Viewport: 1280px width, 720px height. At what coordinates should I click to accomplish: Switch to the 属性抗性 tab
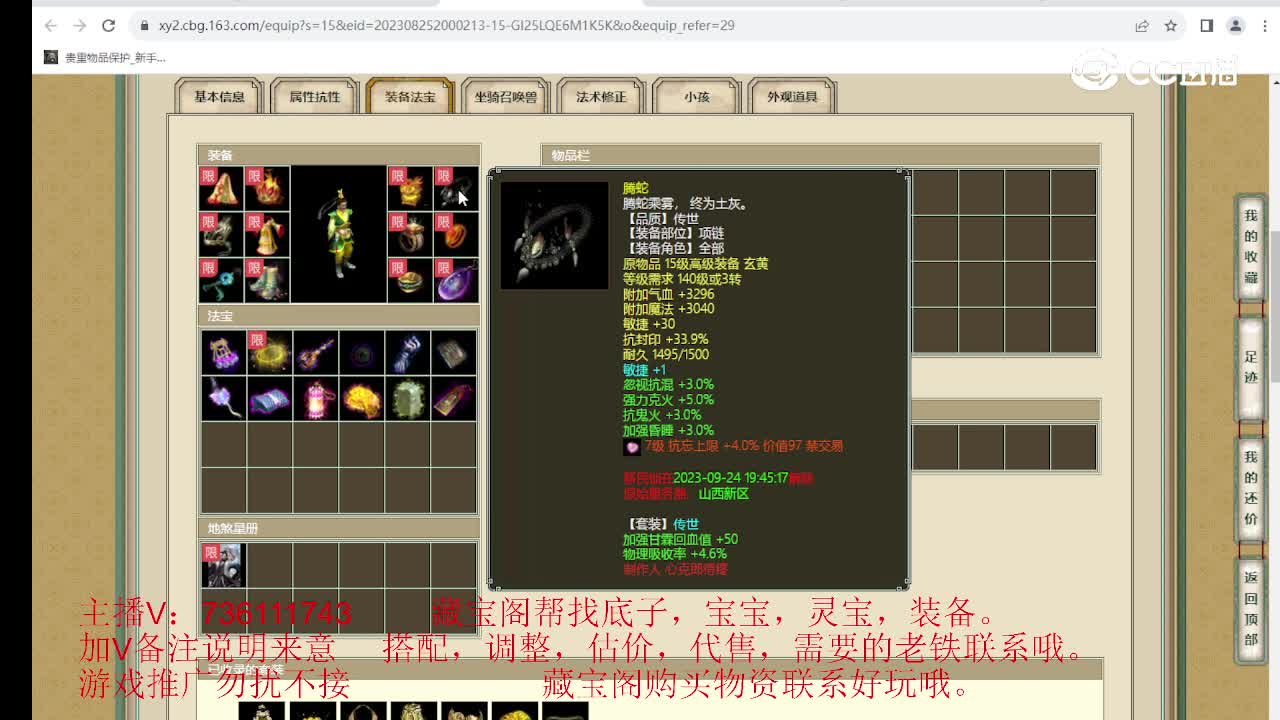[x=315, y=97]
